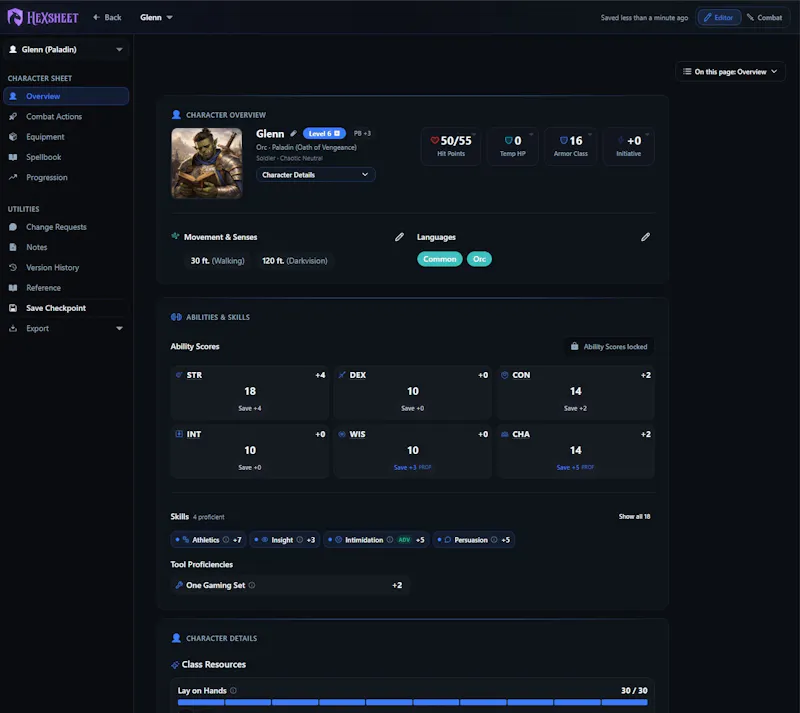Click the Version History clock icon
Viewport: 800px width, 713px height.
coord(13,267)
